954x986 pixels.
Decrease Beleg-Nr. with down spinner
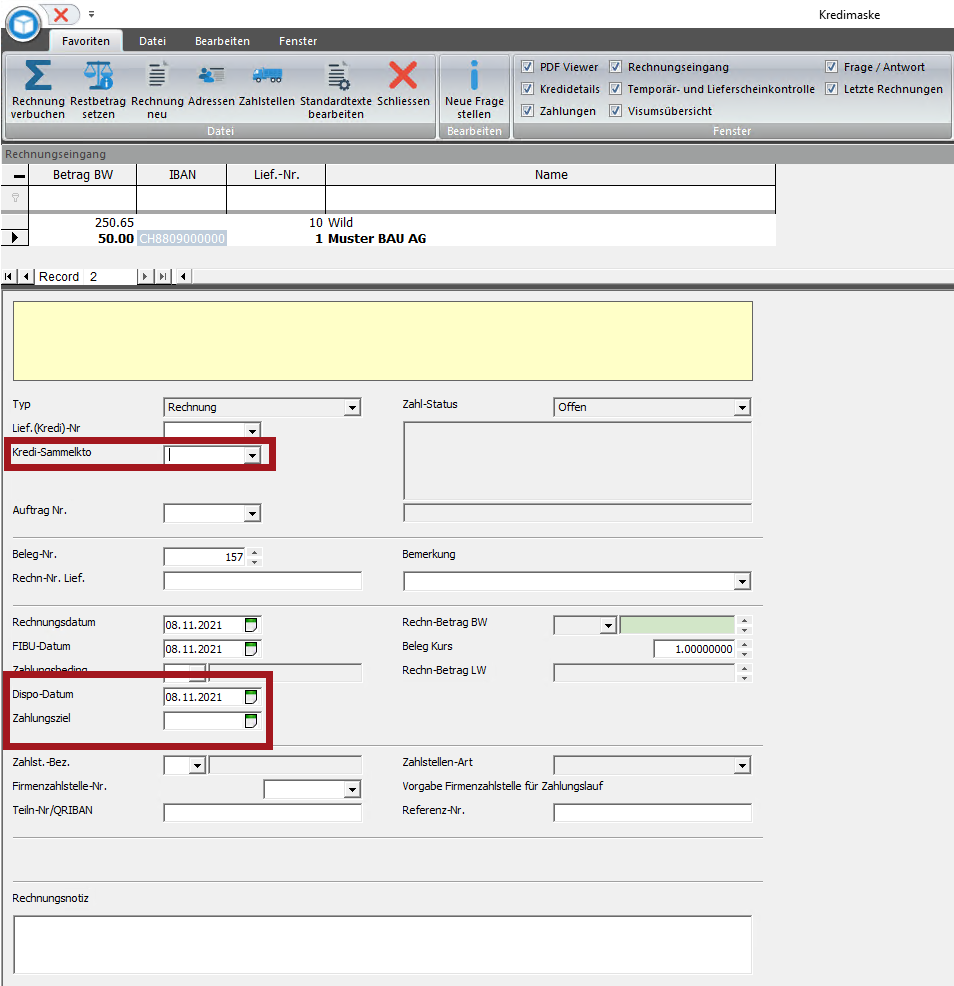coord(255,562)
